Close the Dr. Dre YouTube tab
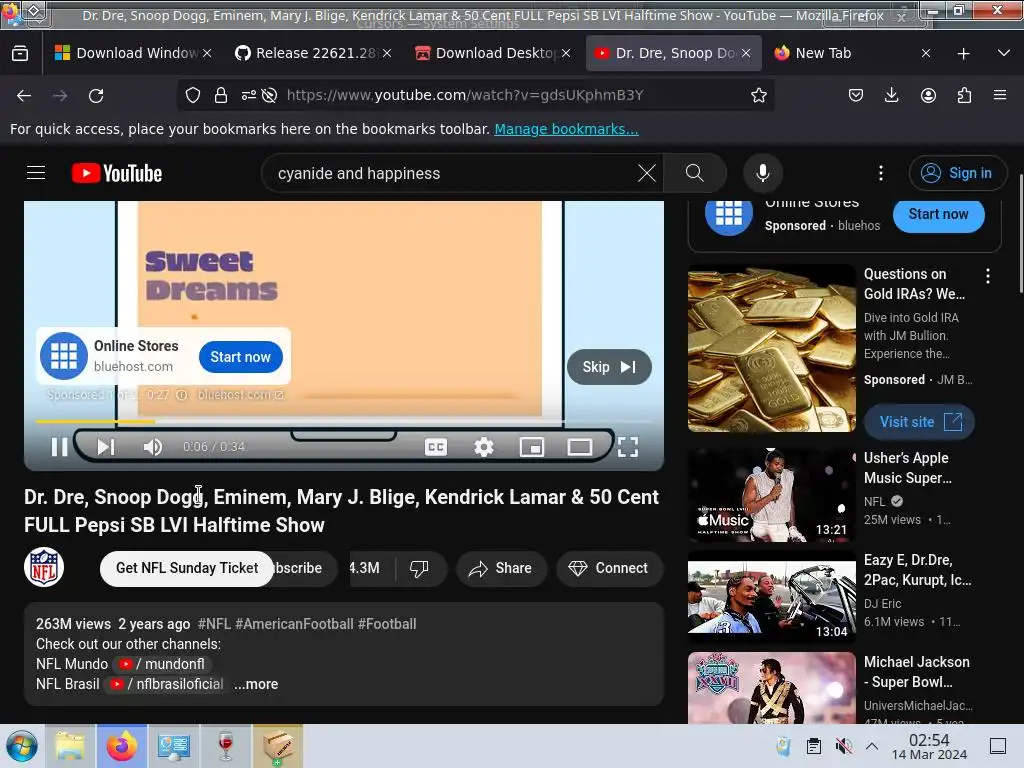1024x768 pixels. coord(746,53)
